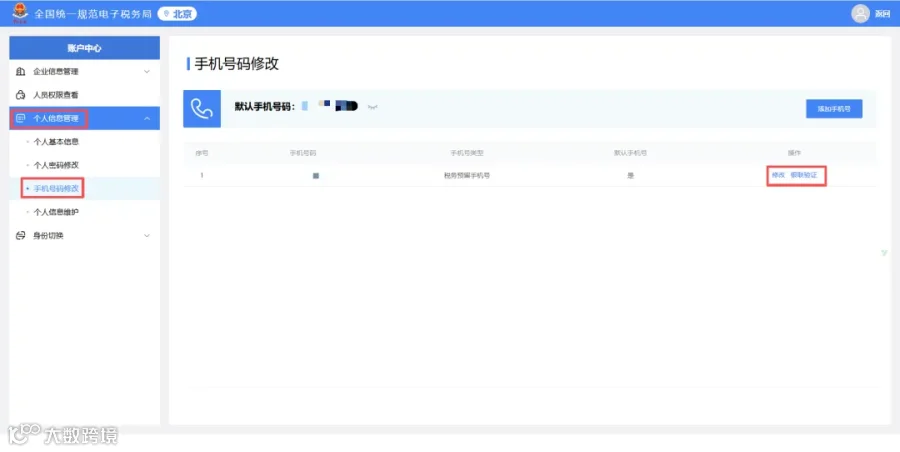
Task: Expand the 企业信息管理 chevron
Action: coord(147,72)
